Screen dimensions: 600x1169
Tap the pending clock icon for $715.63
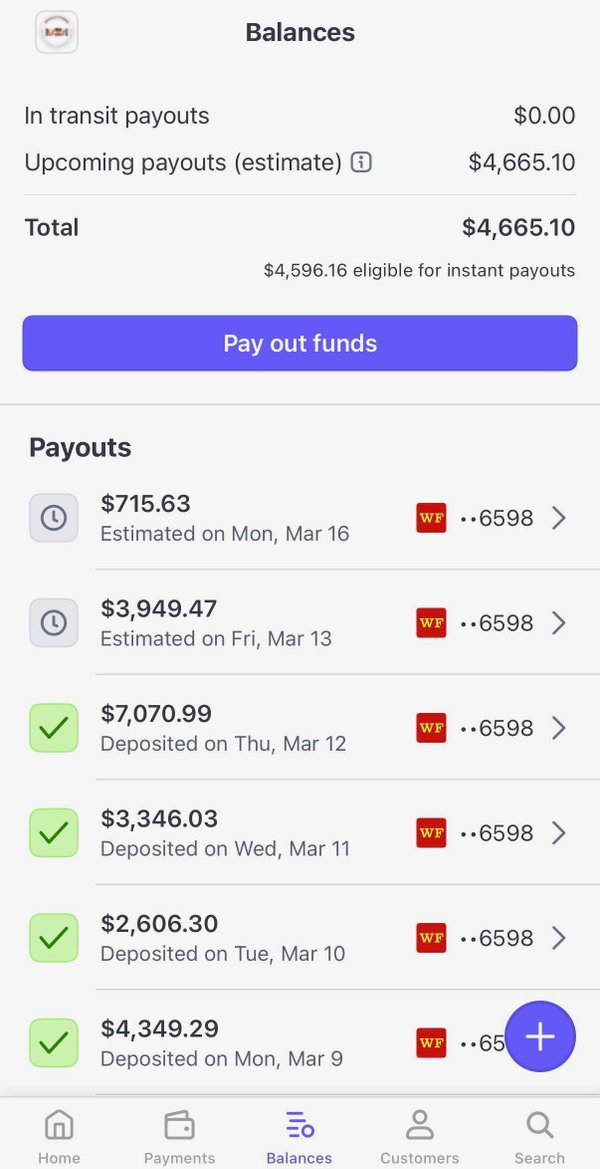[x=53, y=518]
